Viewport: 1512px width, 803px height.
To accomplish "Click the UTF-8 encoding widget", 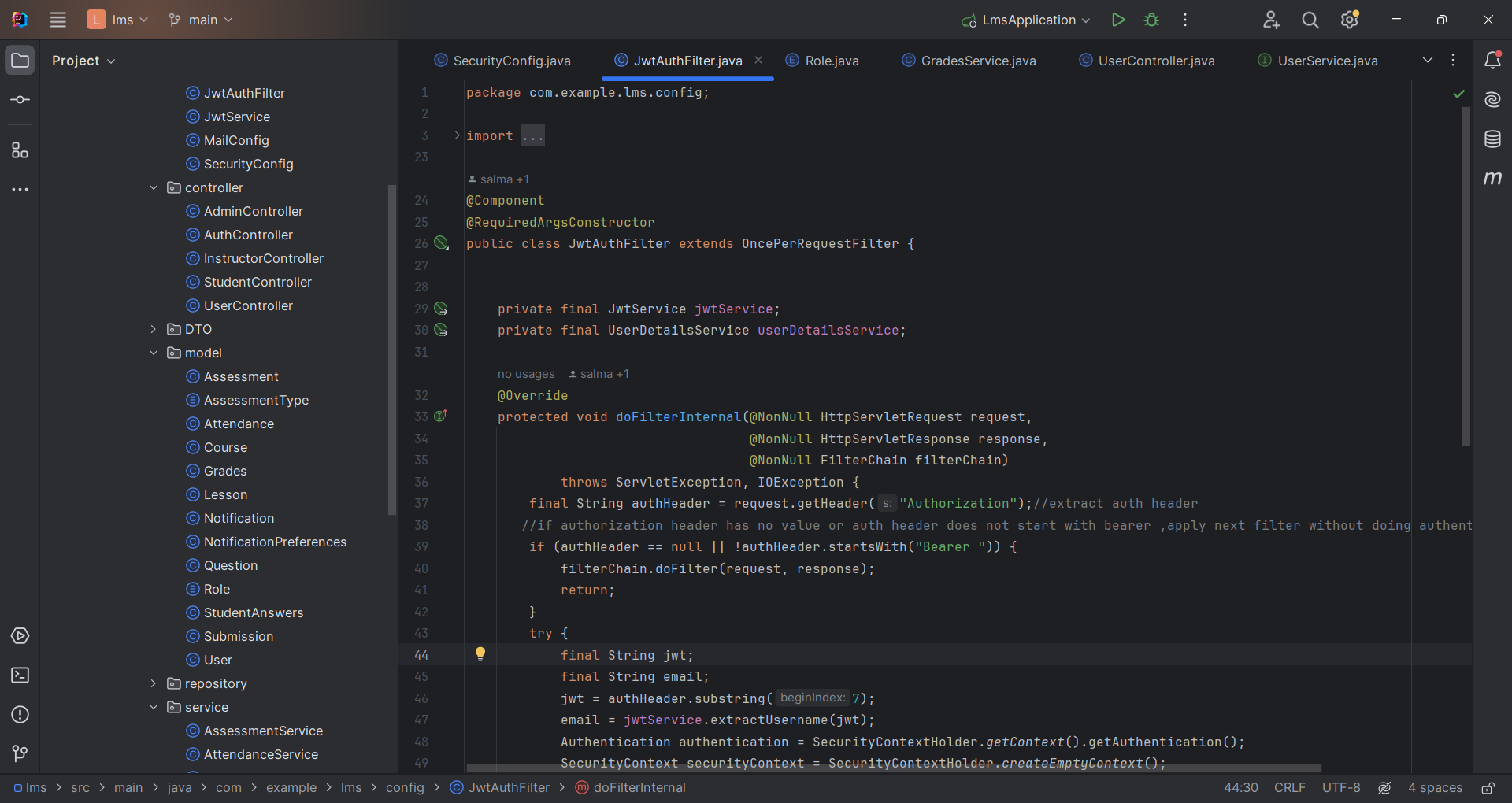I will point(1341,788).
